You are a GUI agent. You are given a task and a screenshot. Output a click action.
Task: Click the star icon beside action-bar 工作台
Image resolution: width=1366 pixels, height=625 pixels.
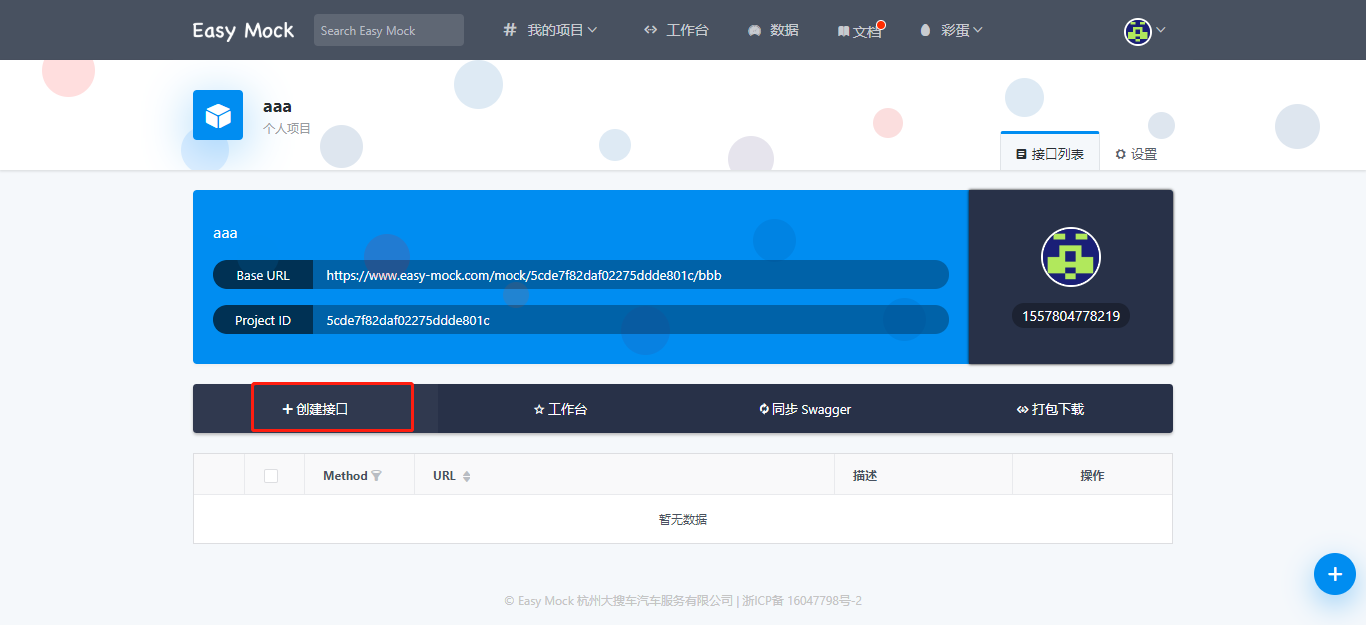[539, 409]
